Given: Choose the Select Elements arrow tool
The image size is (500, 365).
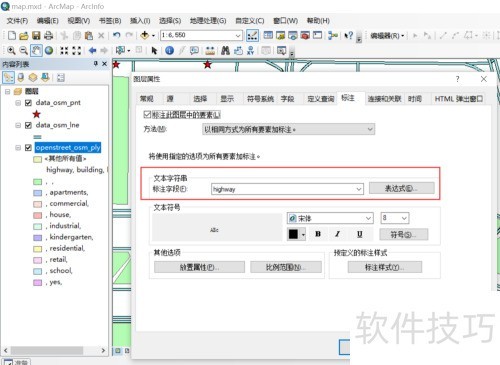Looking at the screenshot, I should tap(154, 51).
